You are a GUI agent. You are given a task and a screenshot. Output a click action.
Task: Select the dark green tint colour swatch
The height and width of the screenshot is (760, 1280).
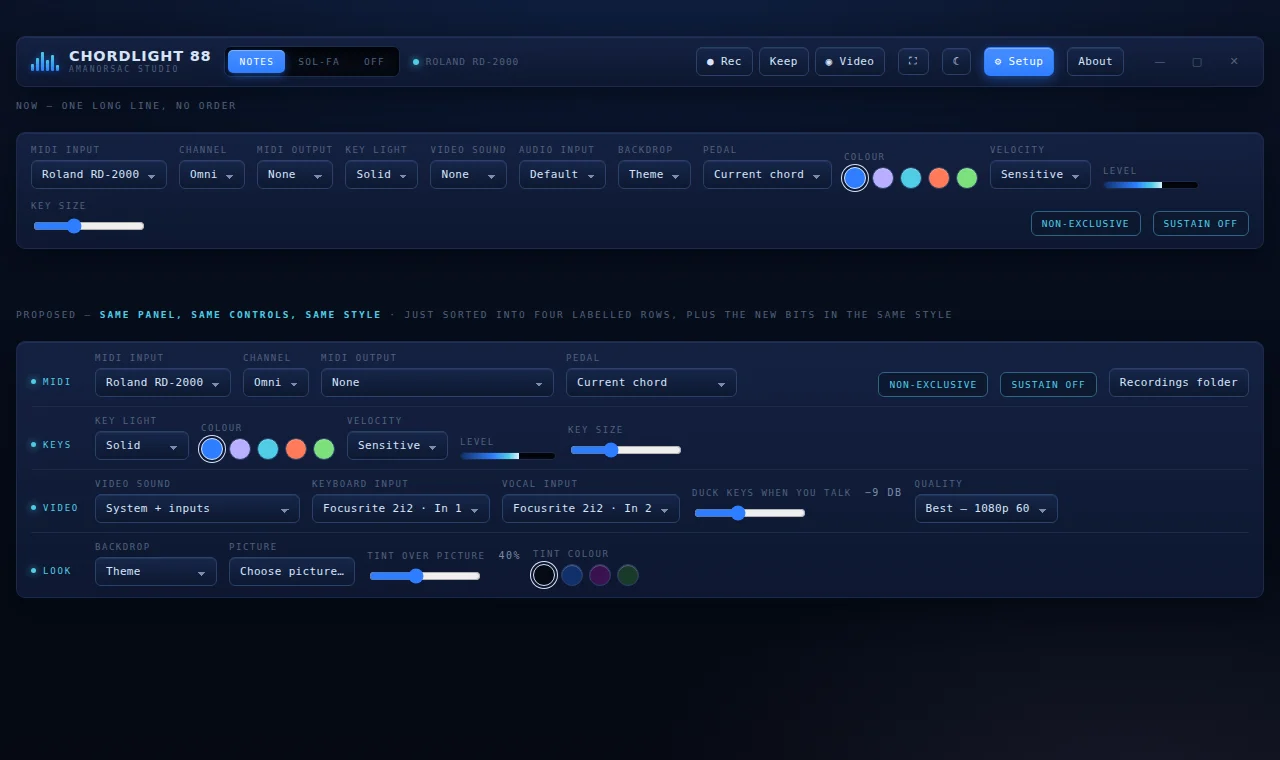click(x=628, y=575)
